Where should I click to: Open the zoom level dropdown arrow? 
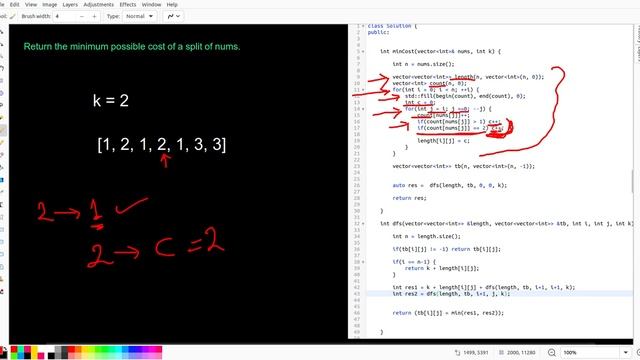click(625, 353)
